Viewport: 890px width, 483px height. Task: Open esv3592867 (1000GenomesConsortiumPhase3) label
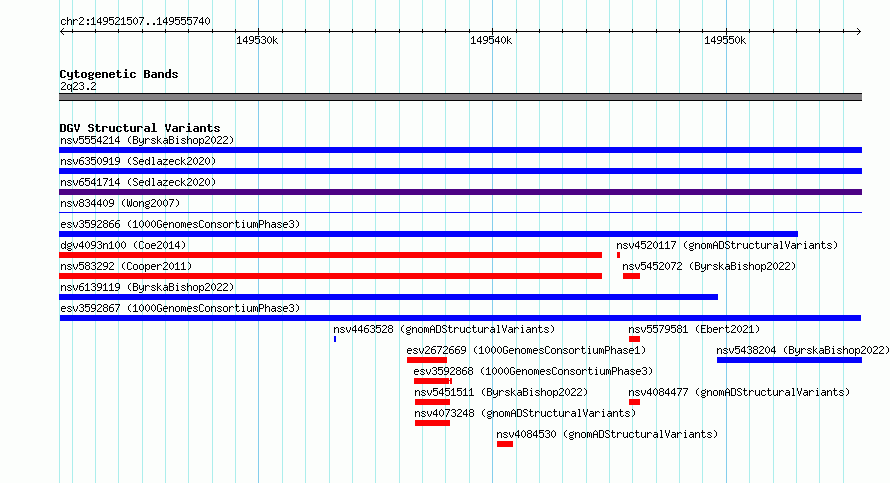tap(180, 308)
